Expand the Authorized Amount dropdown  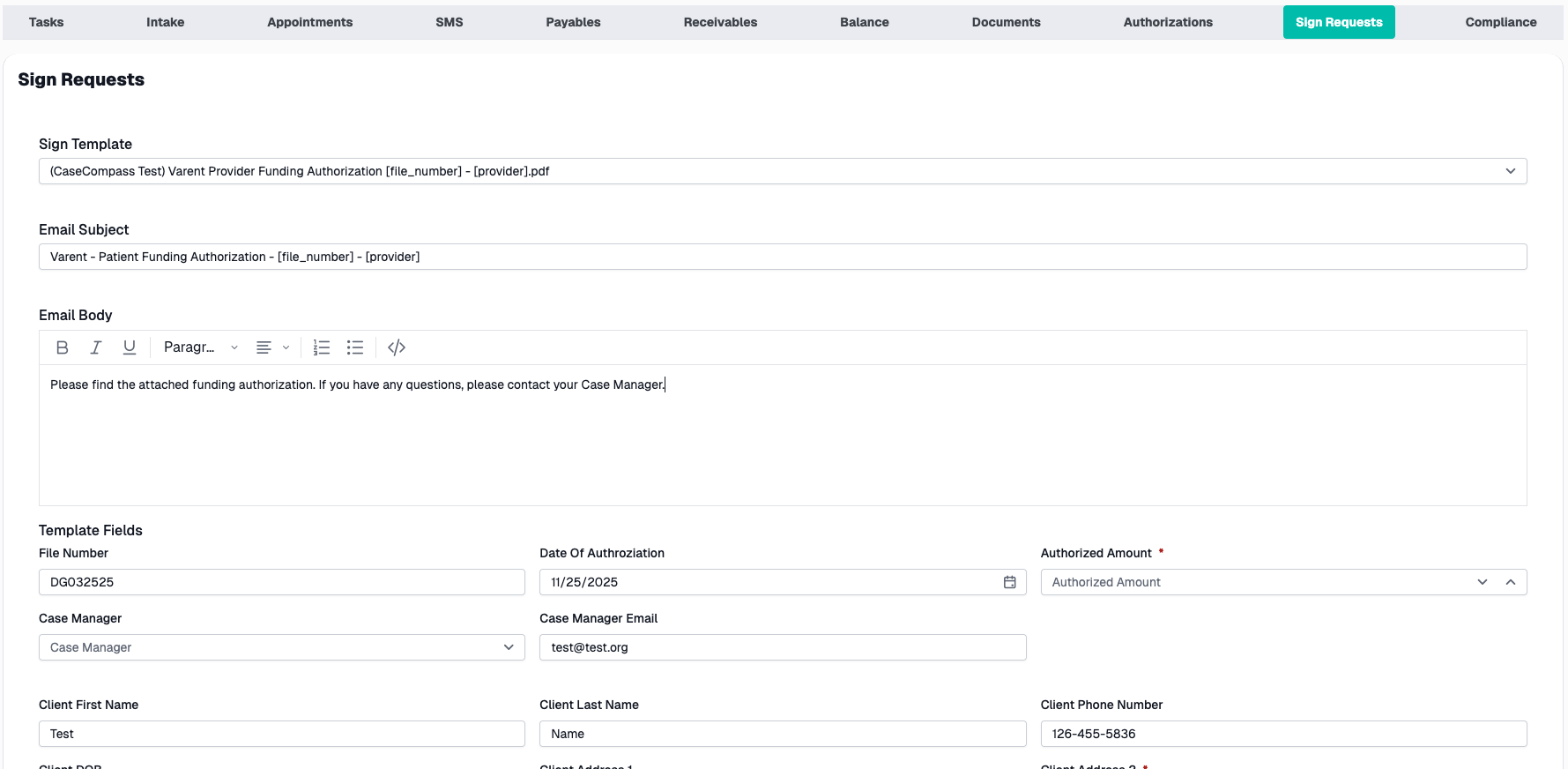1482,582
